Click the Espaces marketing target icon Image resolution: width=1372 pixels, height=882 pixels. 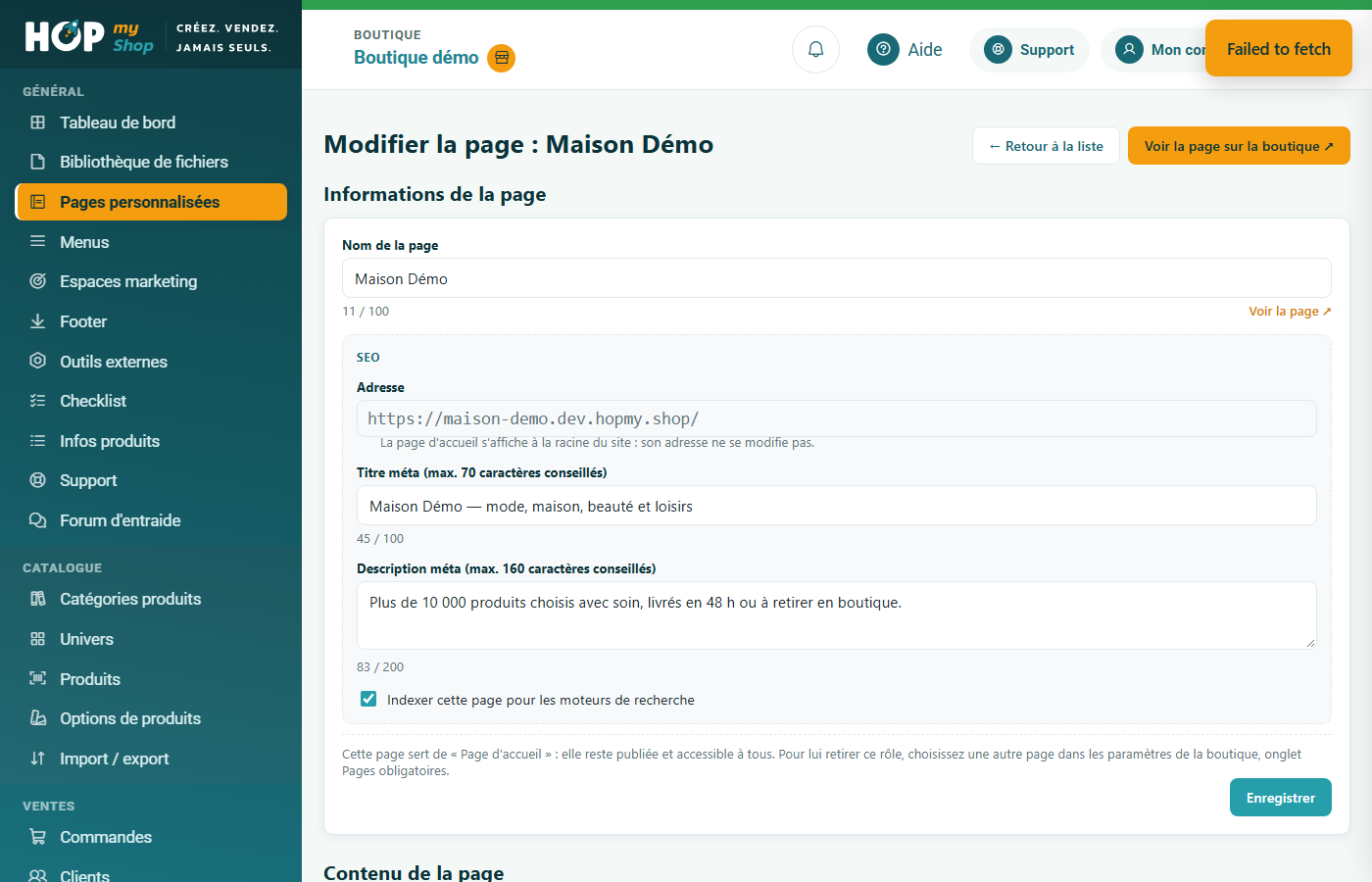coord(38,281)
